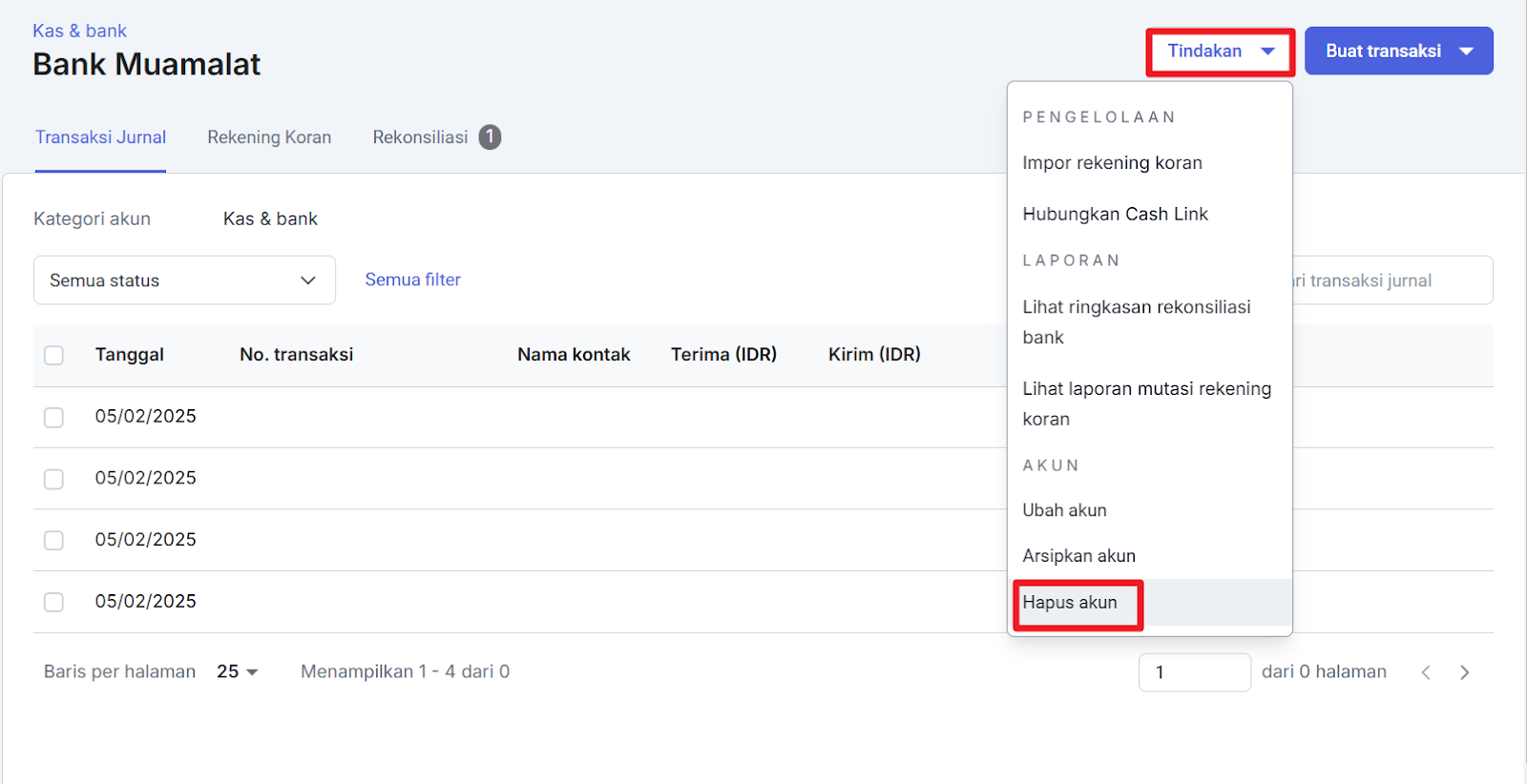Switch to the Rekonsiliasi tab
This screenshot has height=784, width=1527.
pyautogui.click(x=420, y=137)
